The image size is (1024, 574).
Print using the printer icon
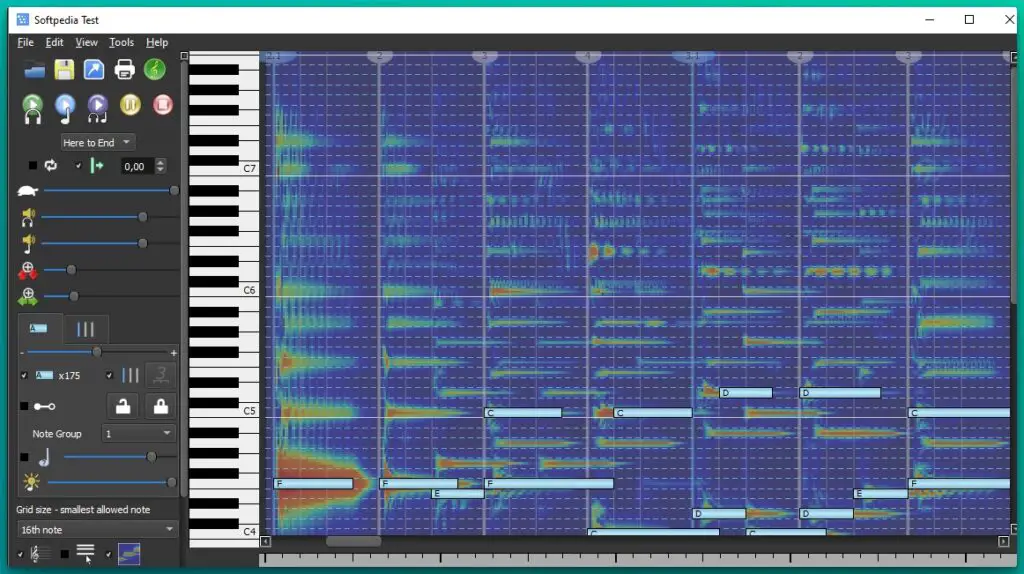(x=124, y=70)
